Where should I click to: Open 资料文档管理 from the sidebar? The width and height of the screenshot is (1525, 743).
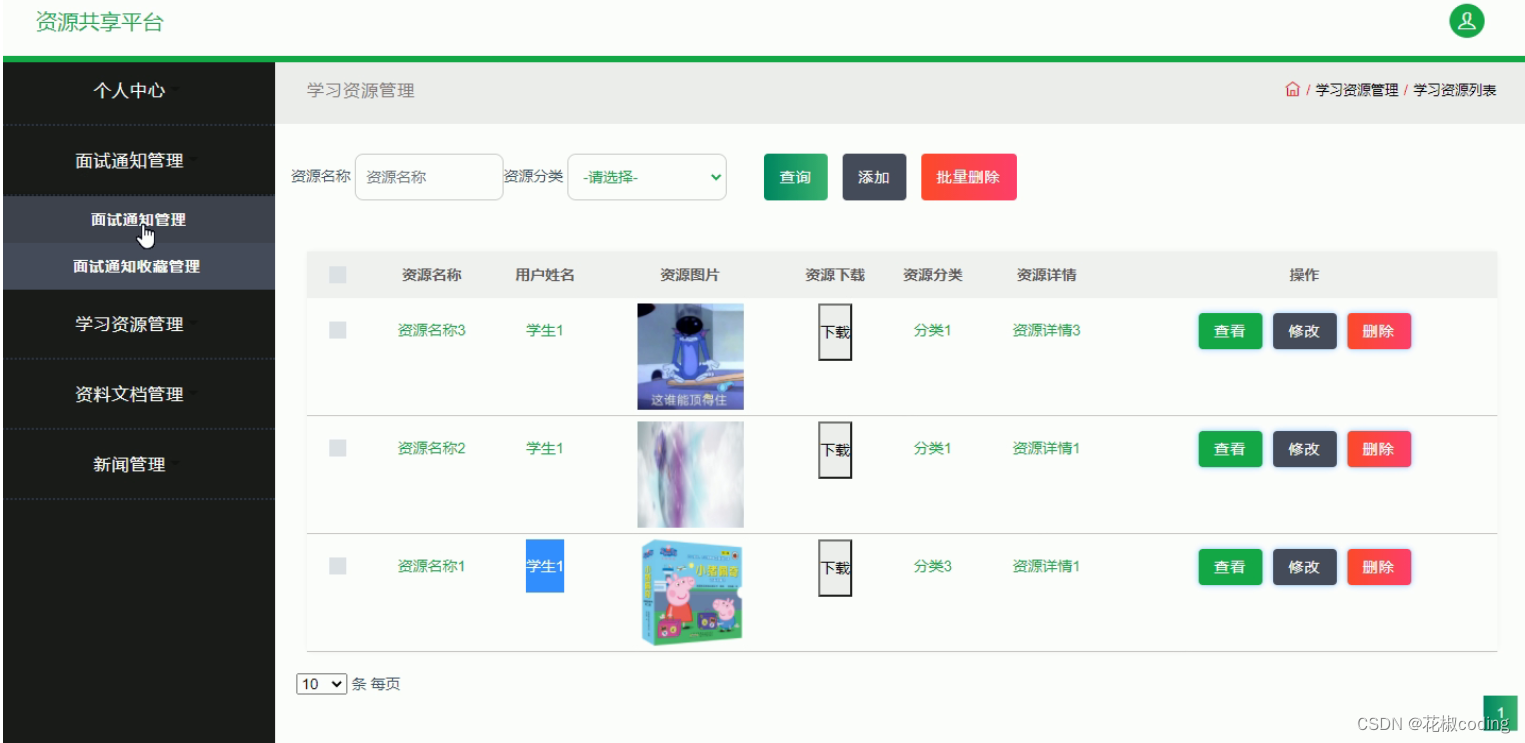click(x=127, y=394)
